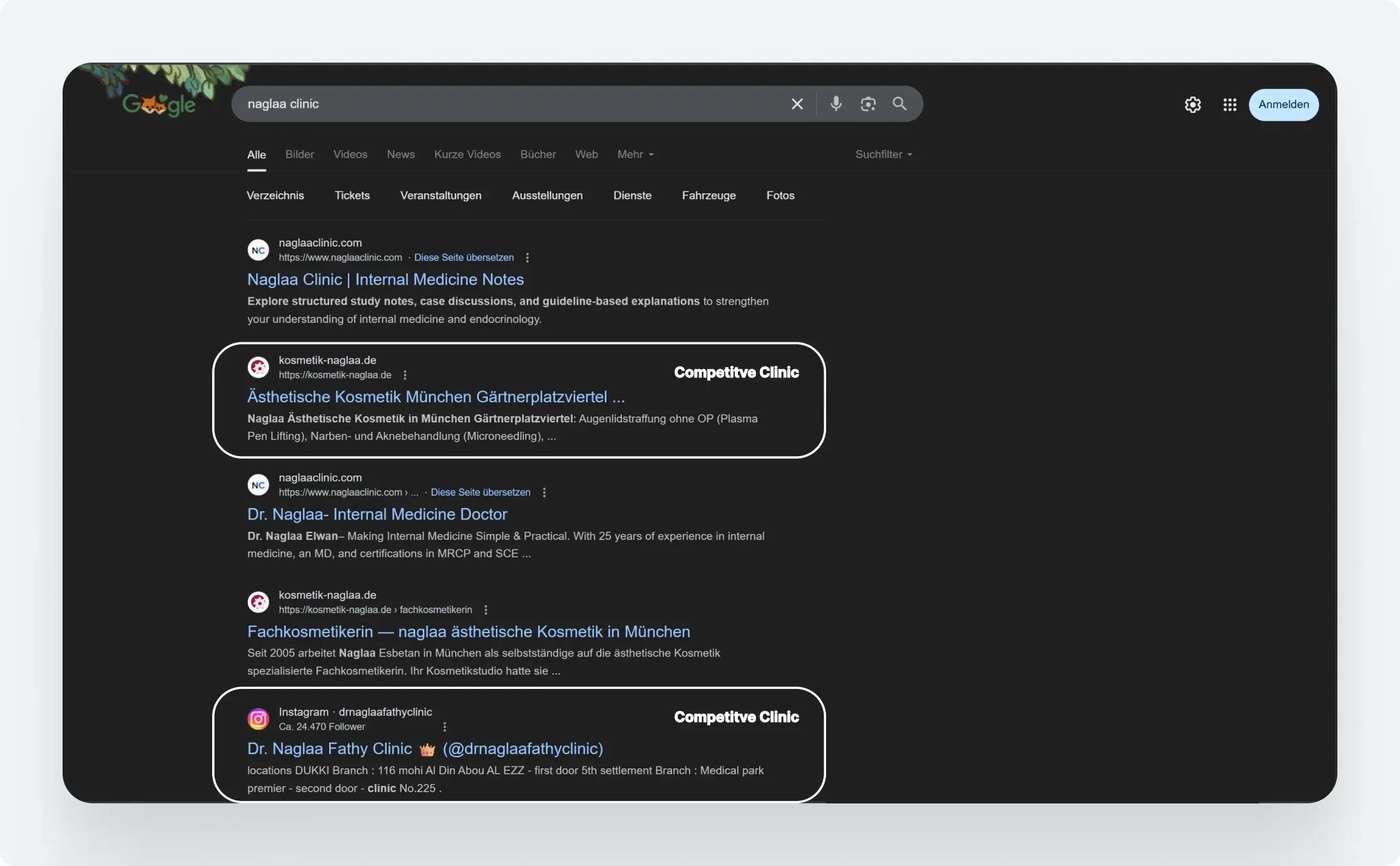Click inside the naglaa clinic search field
Viewport: 1400px width, 866px height.
click(x=501, y=104)
